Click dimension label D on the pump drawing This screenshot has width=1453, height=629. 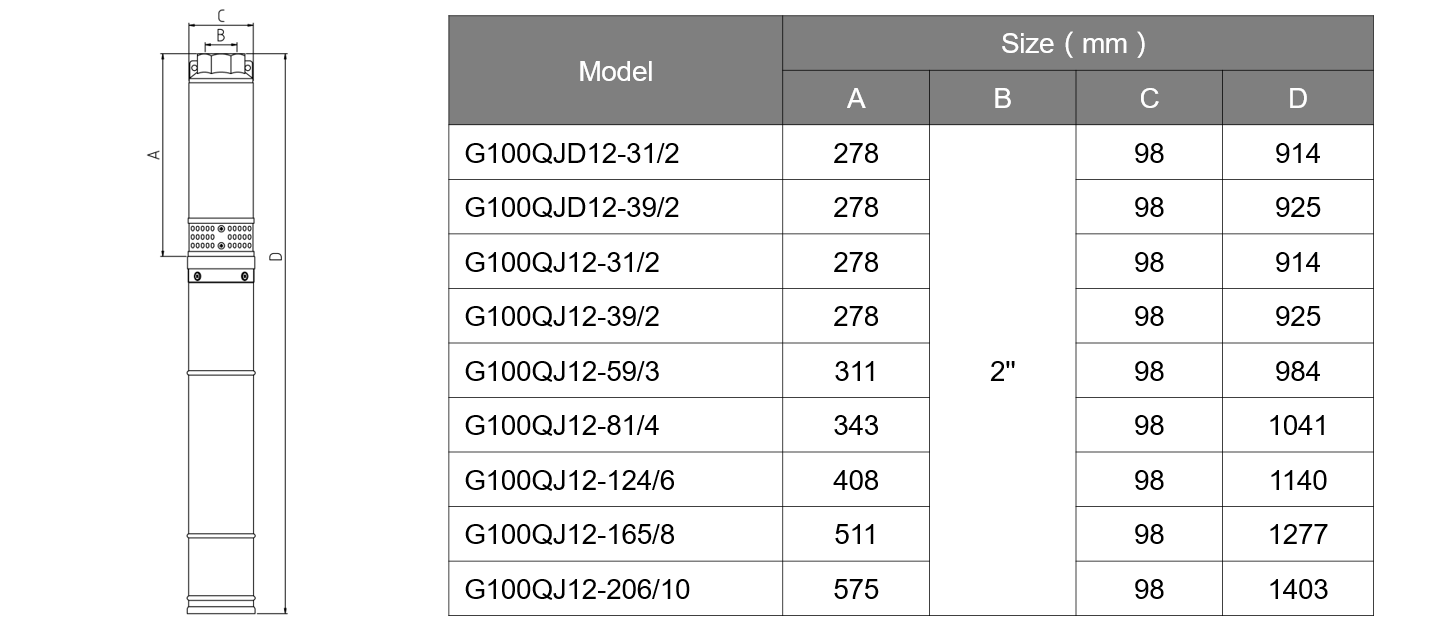[x=274, y=257]
